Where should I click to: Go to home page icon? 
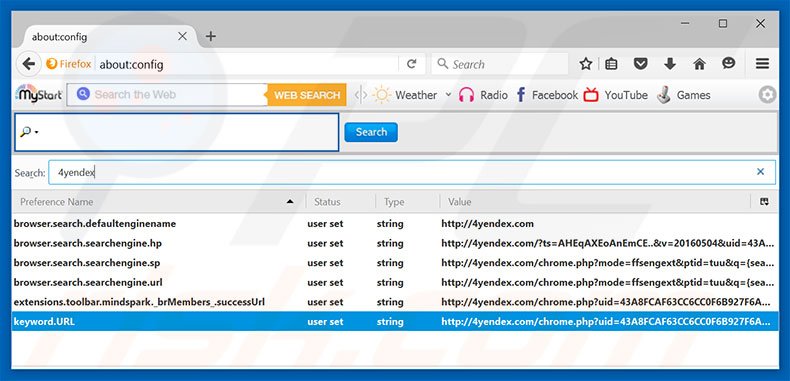click(699, 64)
